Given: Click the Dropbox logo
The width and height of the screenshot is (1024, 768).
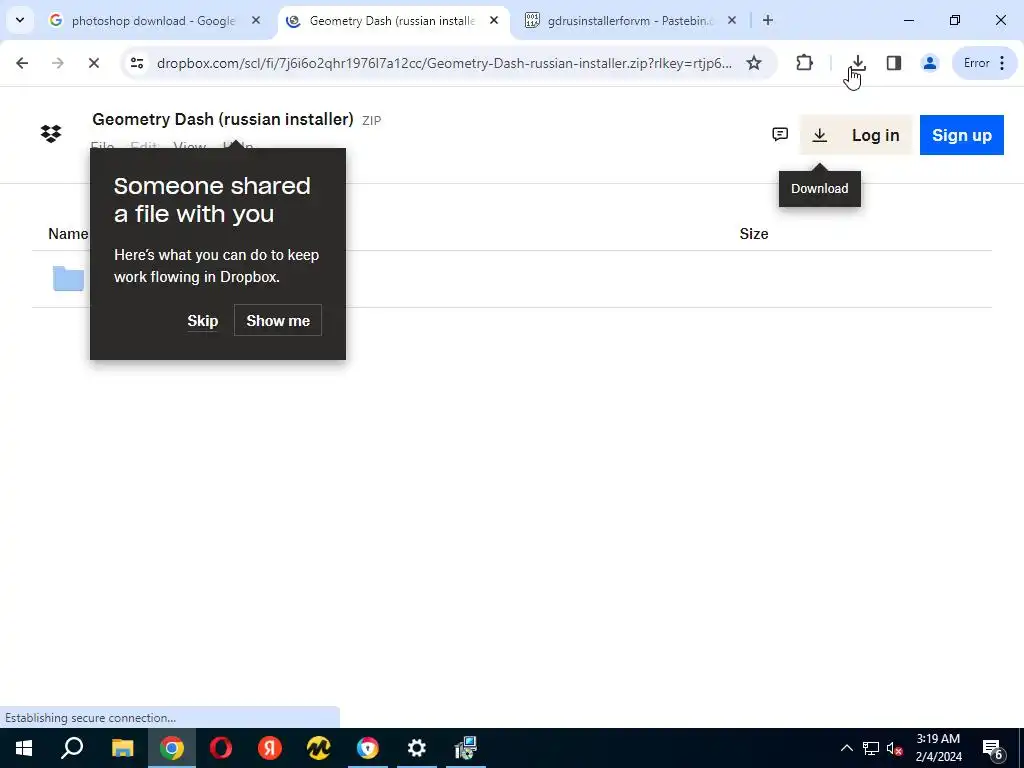Looking at the screenshot, I should point(51,134).
